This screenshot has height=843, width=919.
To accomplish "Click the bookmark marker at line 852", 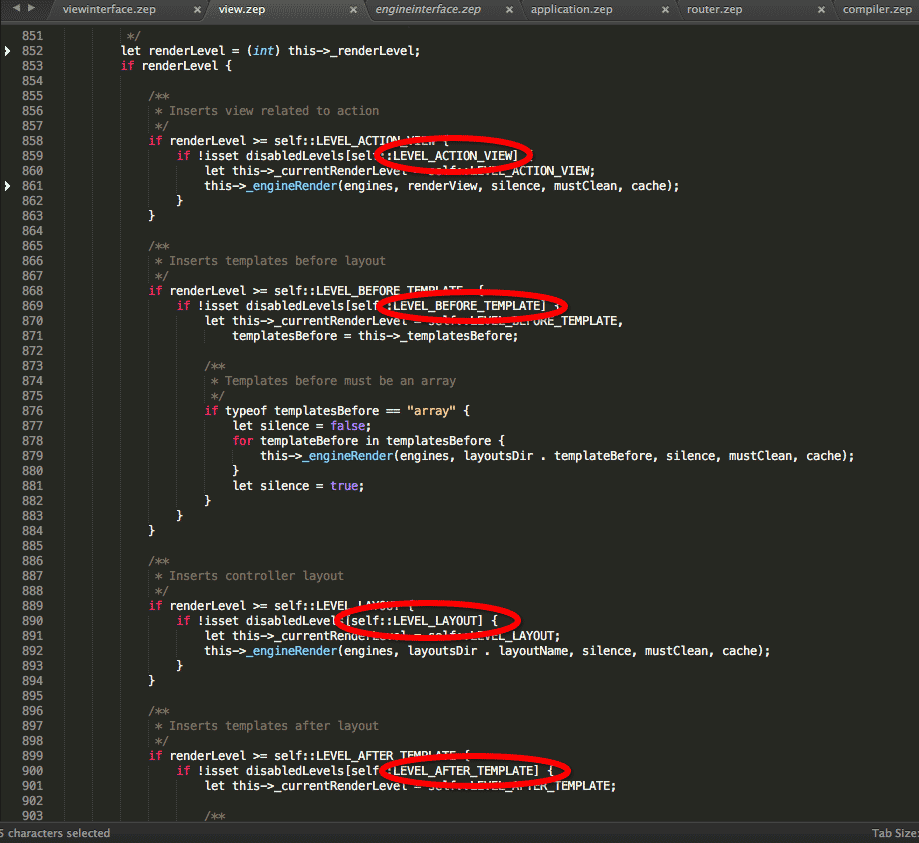I will click(7, 51).
